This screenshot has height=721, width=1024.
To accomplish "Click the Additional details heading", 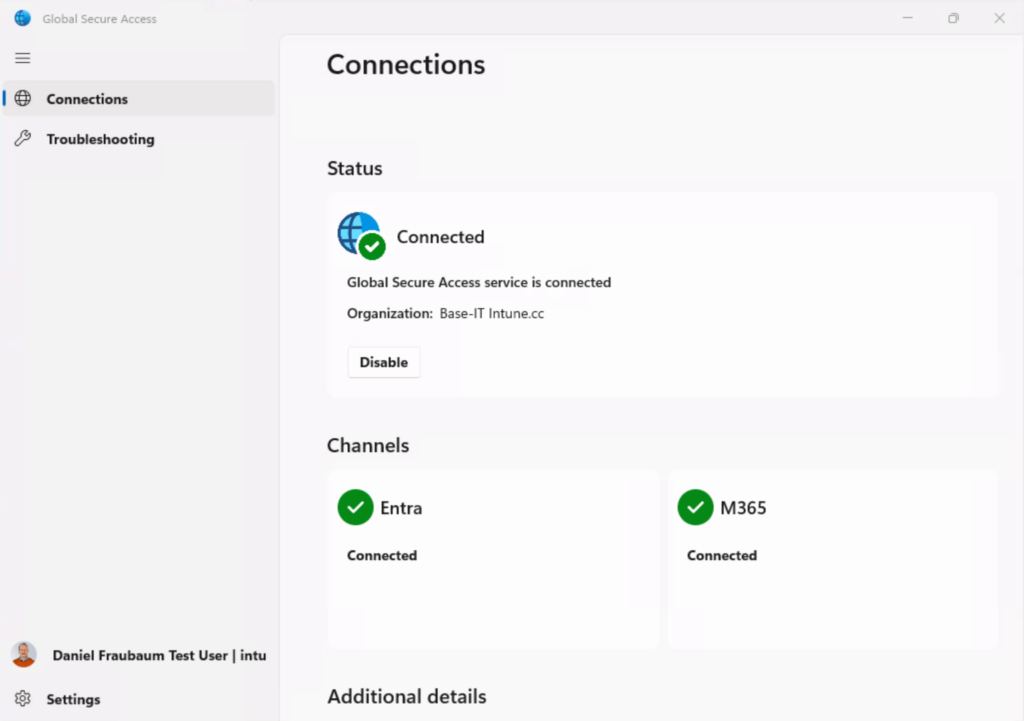I will tap(406, 696).
